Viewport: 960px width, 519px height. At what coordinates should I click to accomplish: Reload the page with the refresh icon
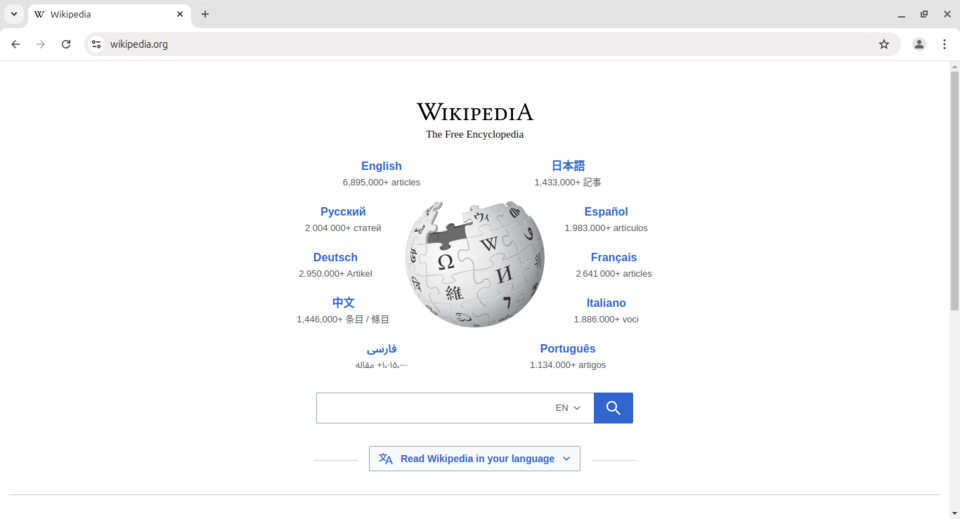tap(66, 44)
